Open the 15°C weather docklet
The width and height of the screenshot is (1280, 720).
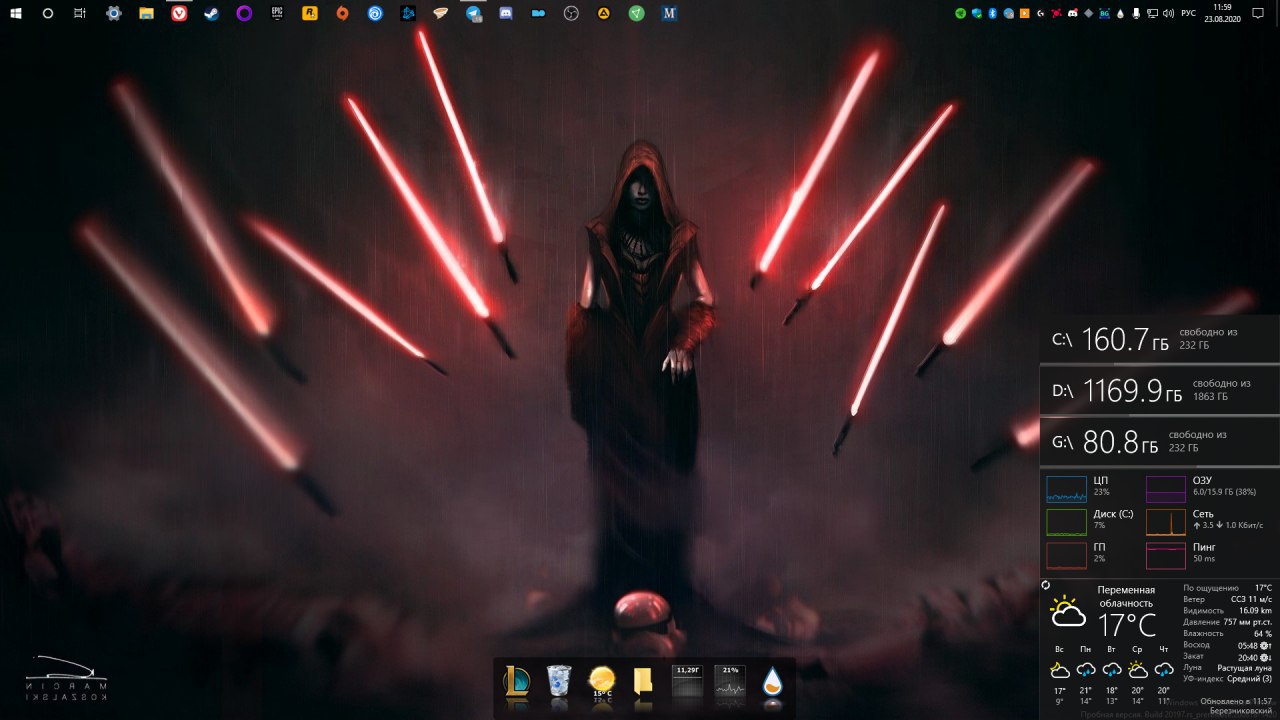[602, 682]
